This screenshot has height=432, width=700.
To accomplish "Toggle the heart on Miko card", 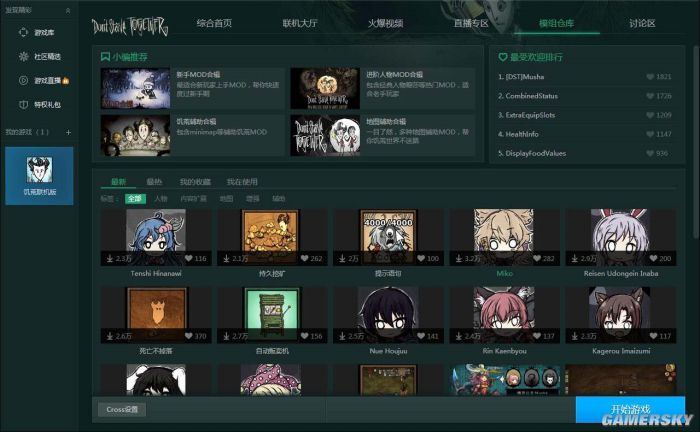I will [x=537, y=258].
